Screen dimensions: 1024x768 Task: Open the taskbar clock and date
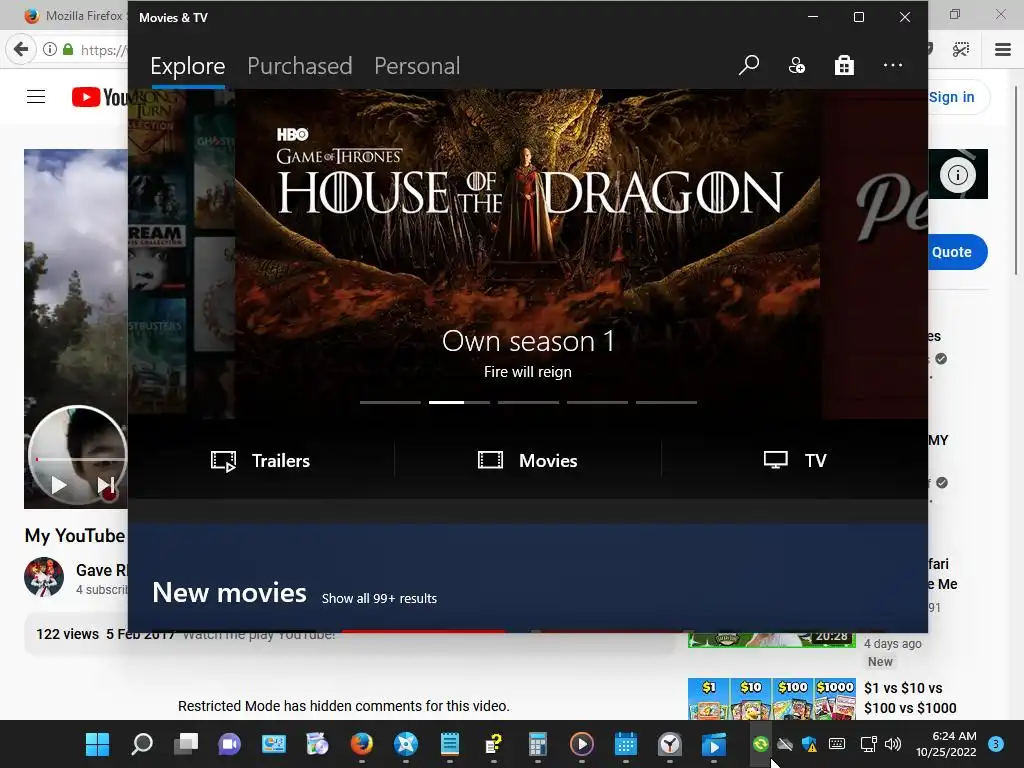(x=946, y=744)
